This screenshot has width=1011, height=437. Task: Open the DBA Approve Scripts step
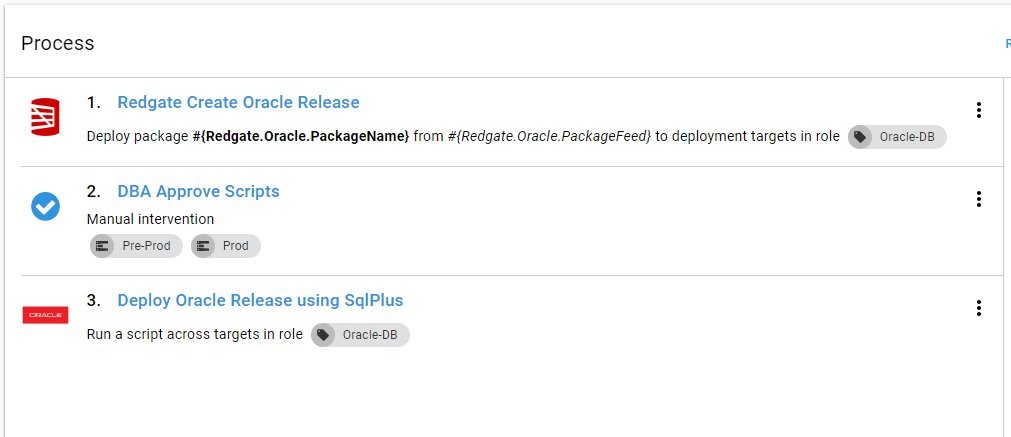click(x=198, y=191)
